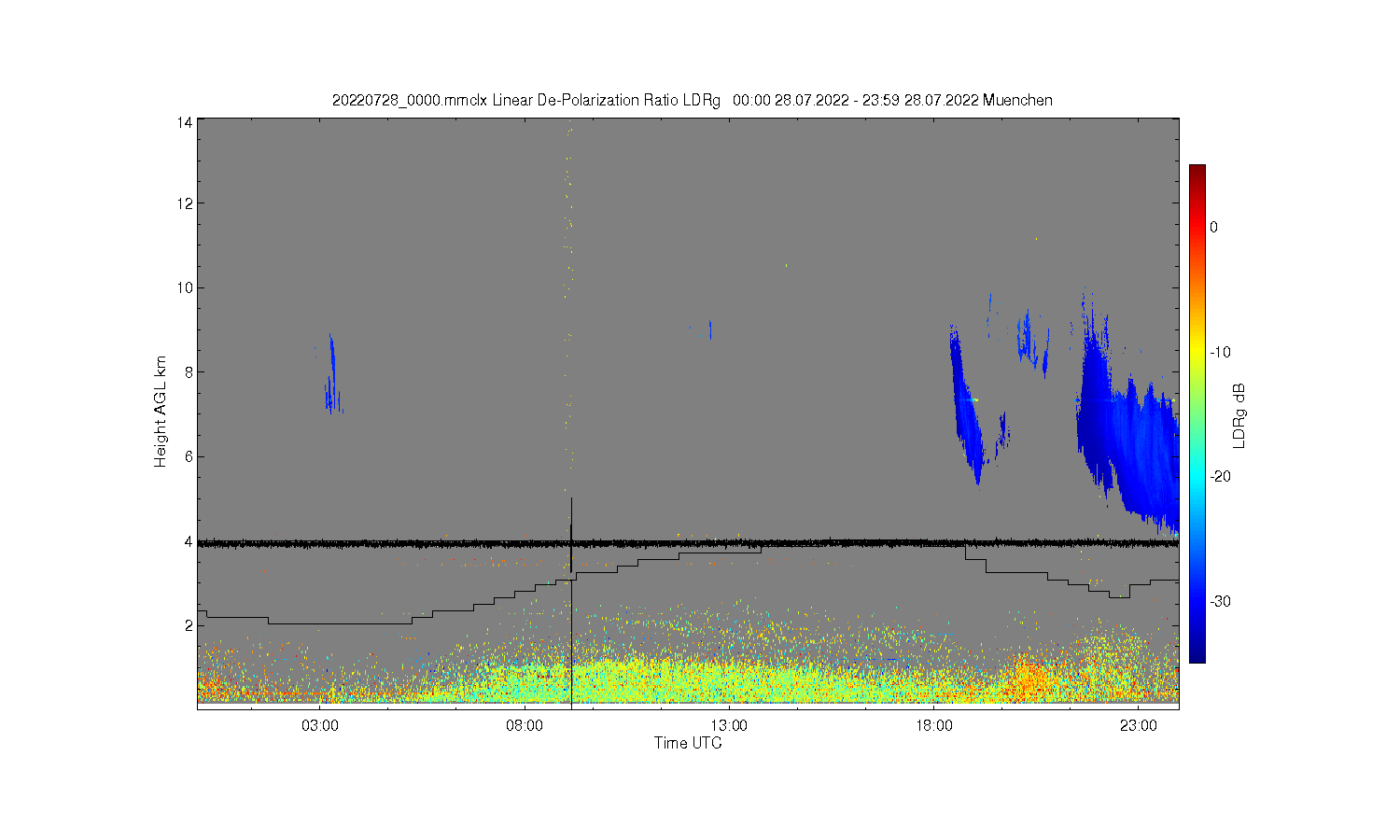Click the 13:00 time tick label
Viewport: 1400px width, 840px height.
729,725
